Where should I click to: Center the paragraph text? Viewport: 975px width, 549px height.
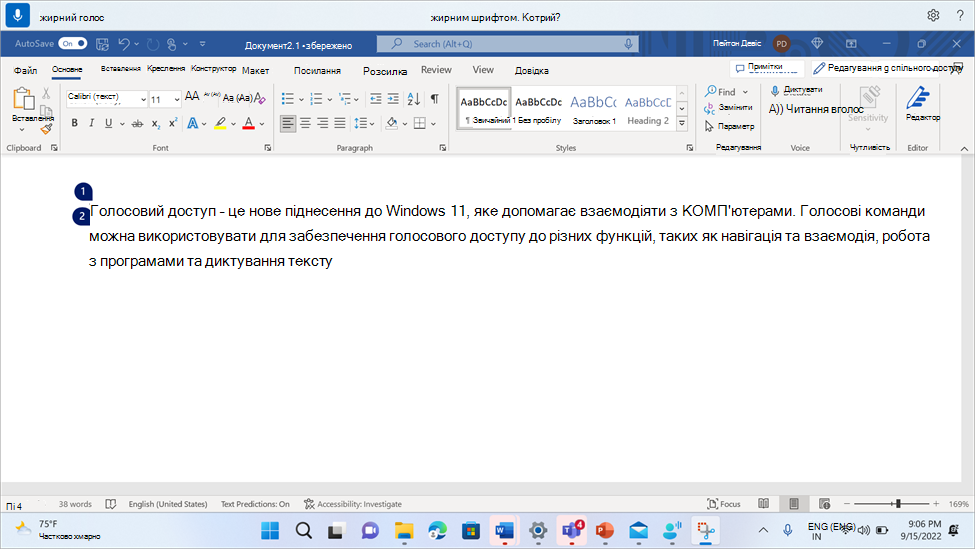coord(305,123)
